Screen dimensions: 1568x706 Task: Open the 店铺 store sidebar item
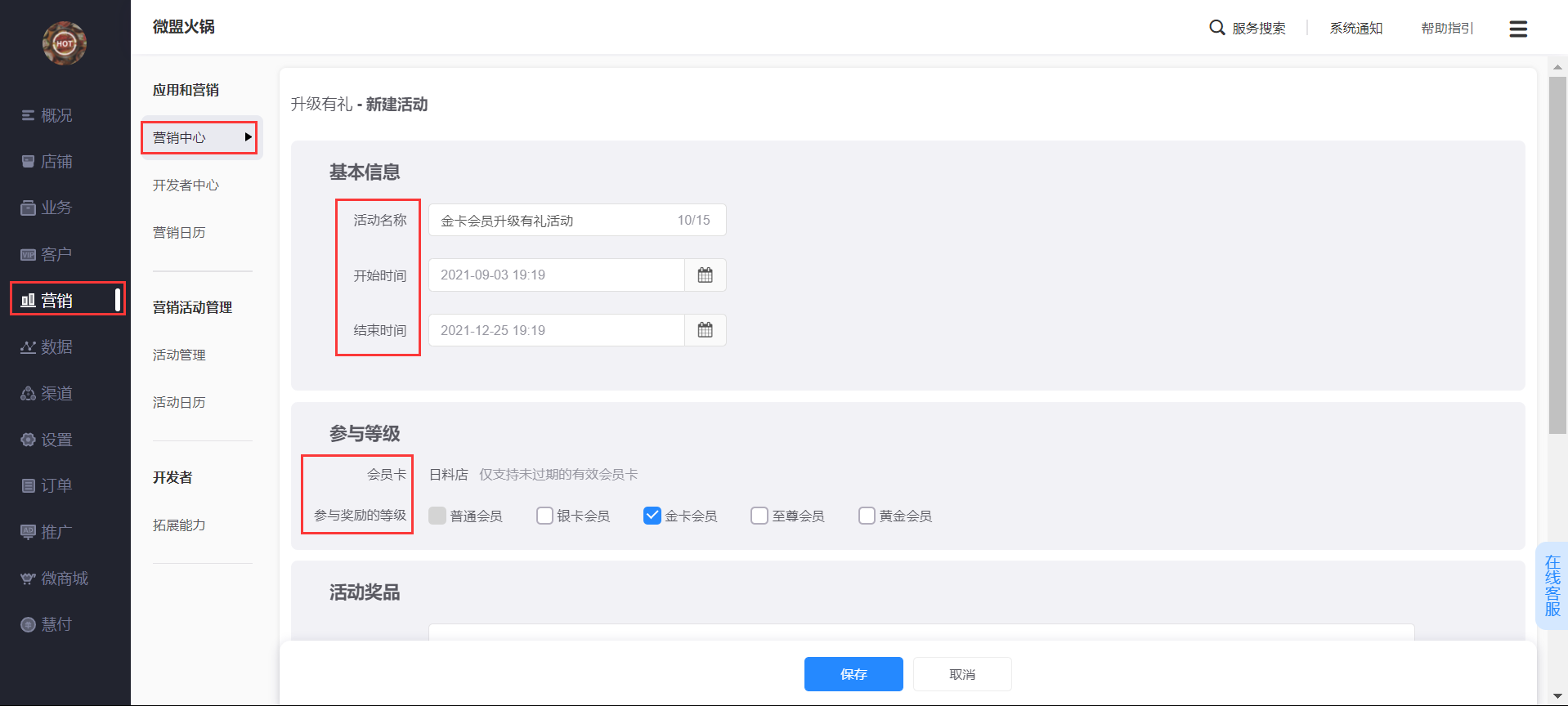coord(47,162)
